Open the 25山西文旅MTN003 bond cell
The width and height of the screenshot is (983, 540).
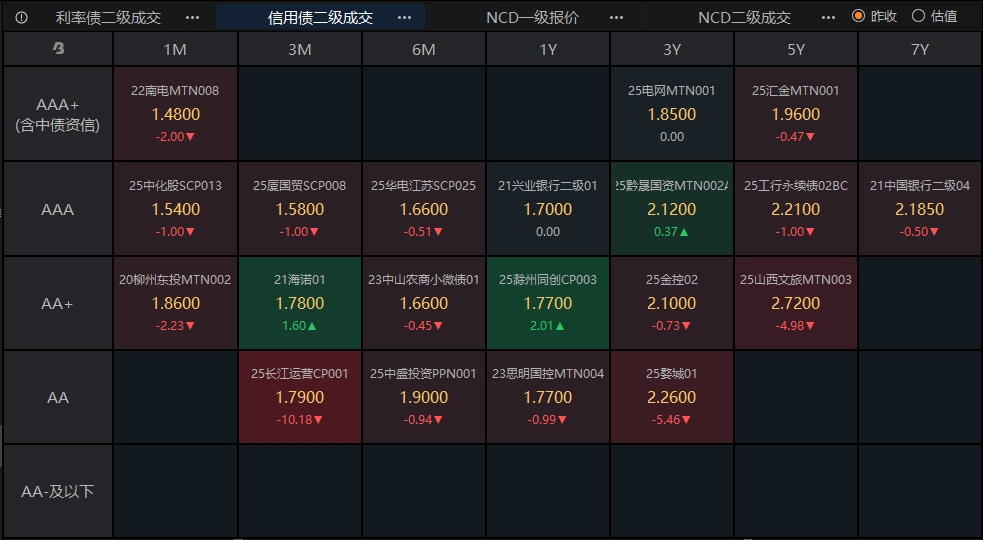796,302
